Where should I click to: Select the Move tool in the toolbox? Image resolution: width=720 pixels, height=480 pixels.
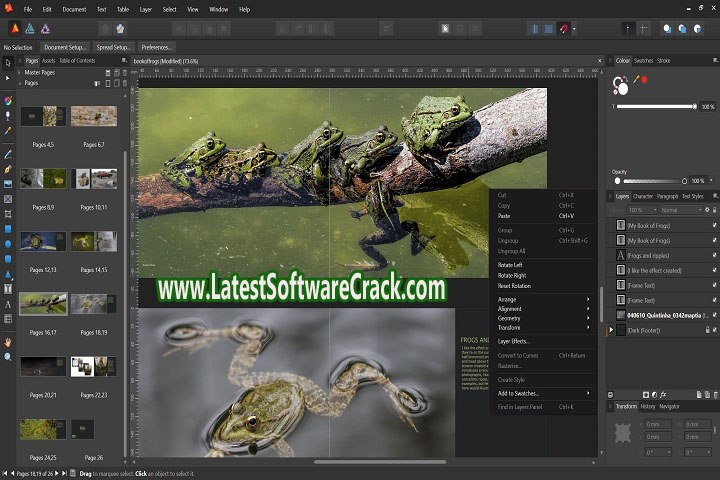pyautogui.click(x=8, y=62)
